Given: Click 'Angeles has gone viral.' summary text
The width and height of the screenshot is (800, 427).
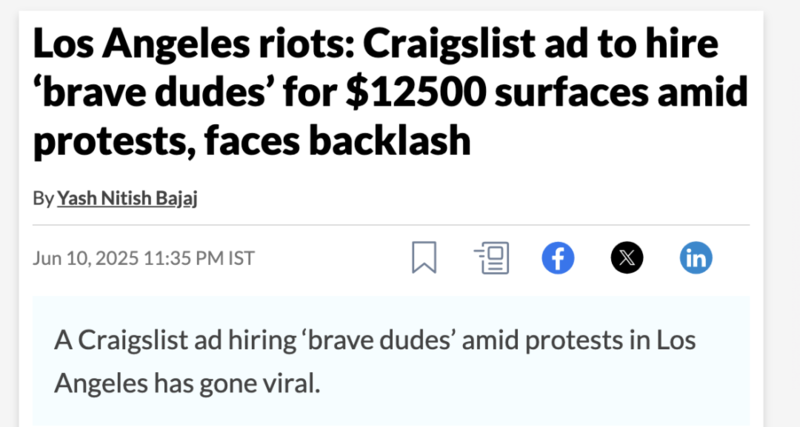Looking at the screenshot, I should point(187,383).
